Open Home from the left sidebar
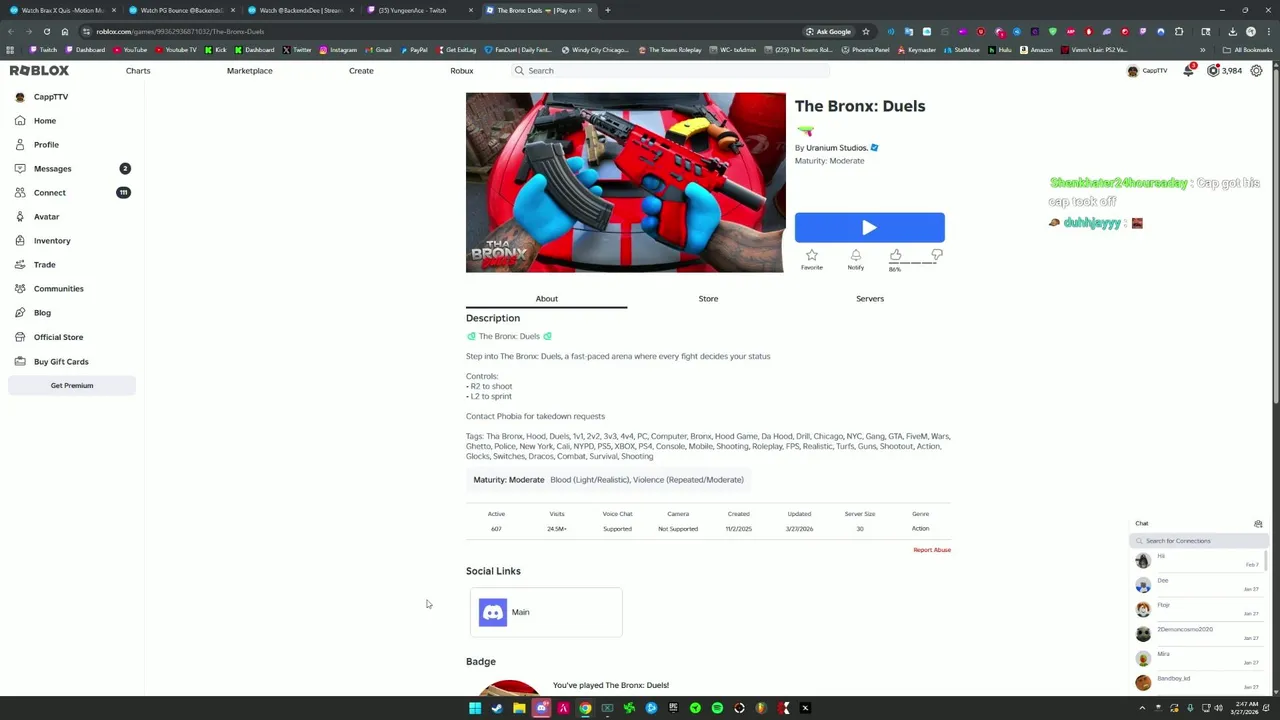Screen dimensions: 1280x720 point(45,121)
